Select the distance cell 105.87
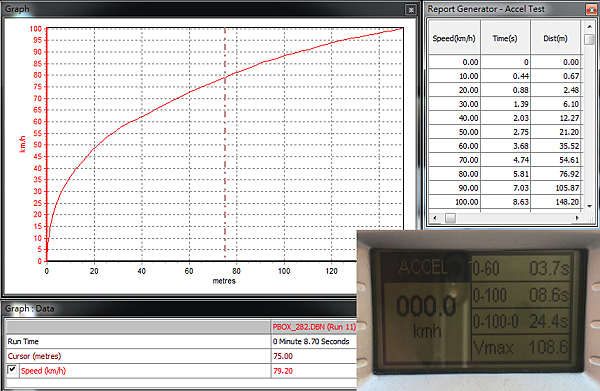 click(555, 187)
